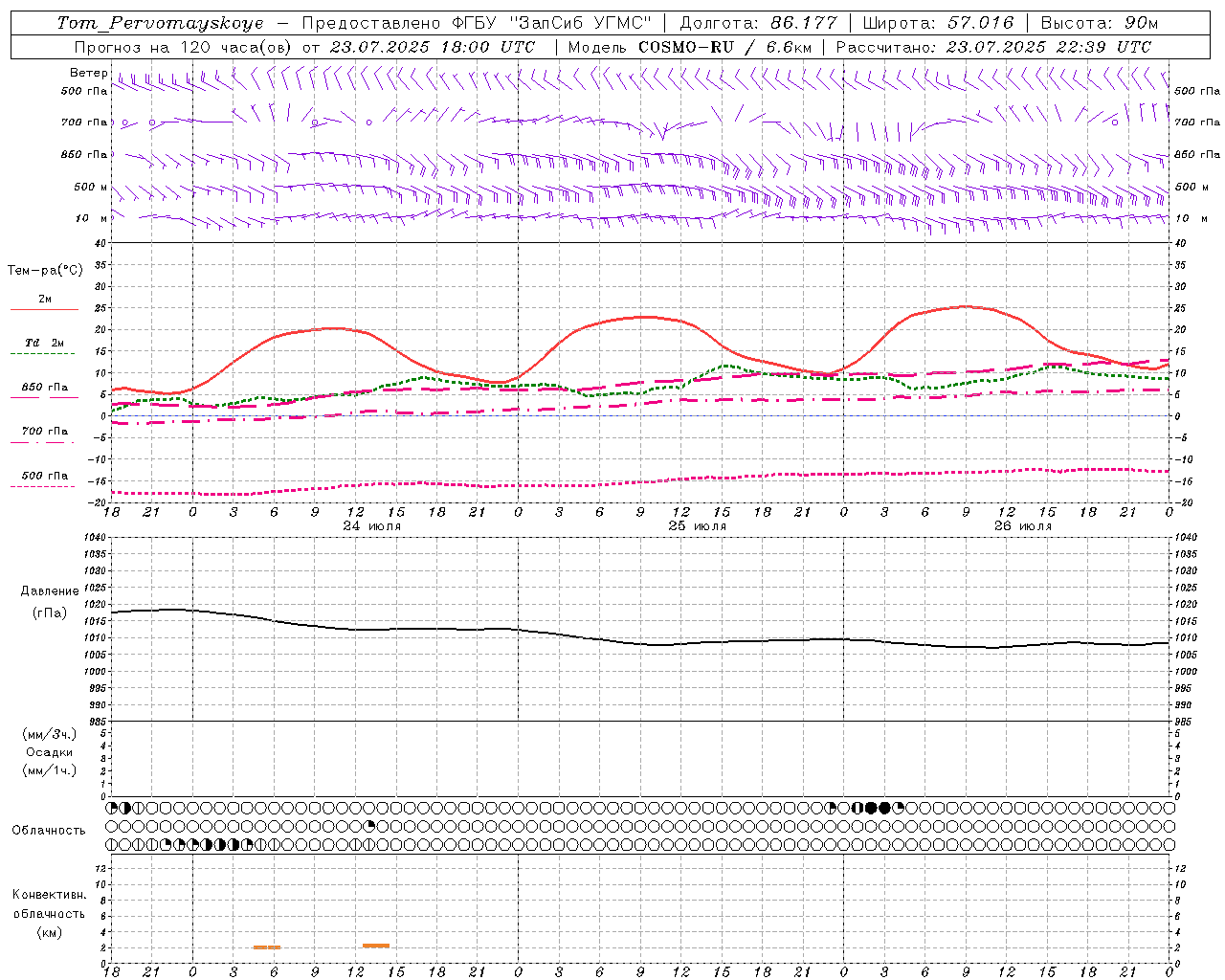Click the Тем-ра(°C) axis title
This screenshot has height=980, width=1225.
(x=45, y=271)
